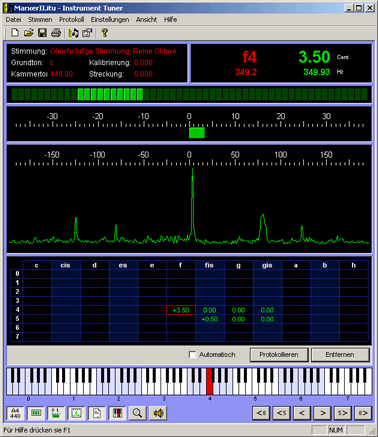Select the '0.00' cell under g row 5
Screen dimensions: 378x437
[239, 319]
